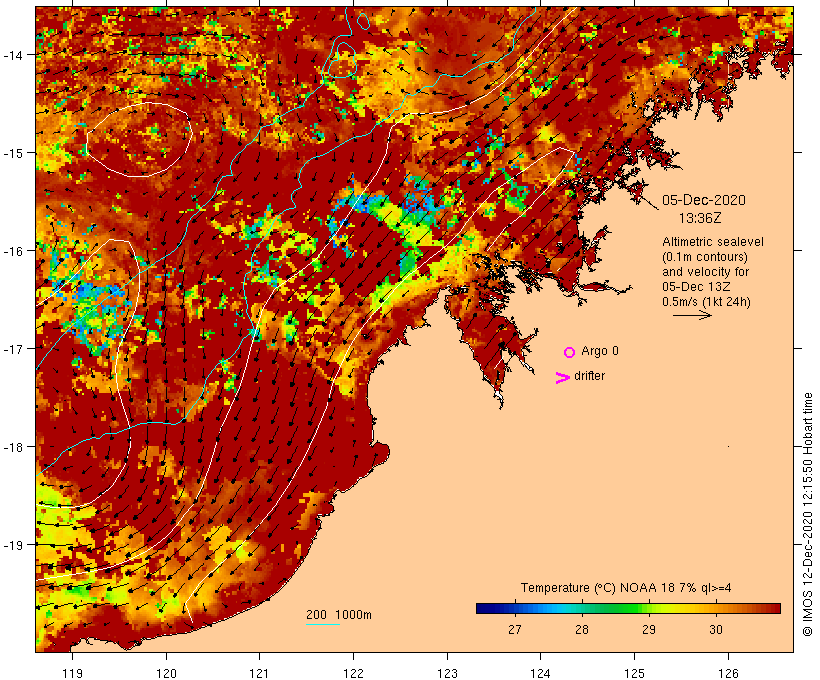Click the 'drifter' legend label
Viewport: 820px width, 680px height.
point(589,376)
